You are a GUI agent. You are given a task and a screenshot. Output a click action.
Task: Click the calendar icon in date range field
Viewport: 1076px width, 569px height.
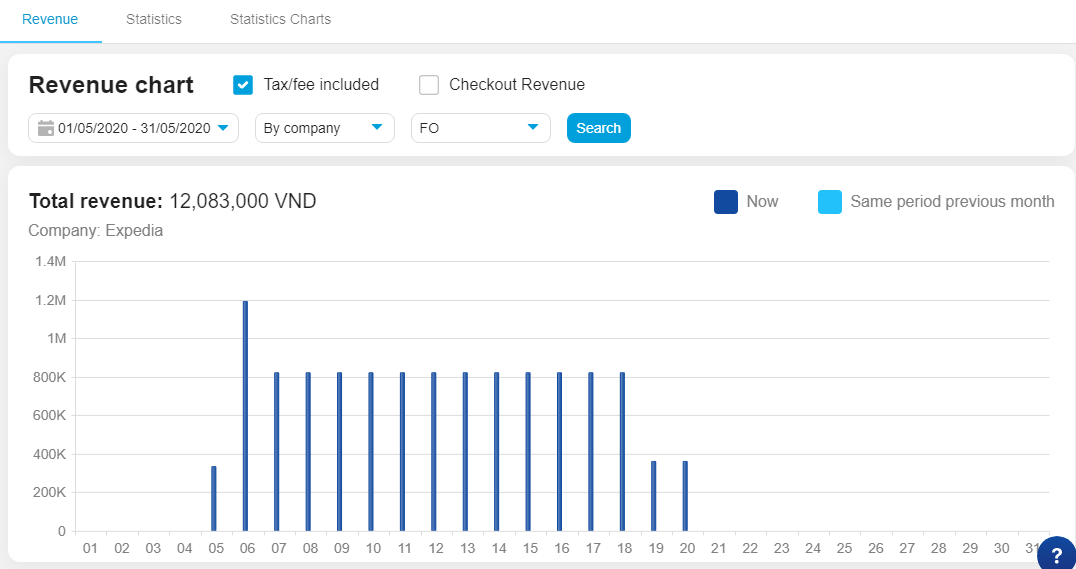pos(45,128)
